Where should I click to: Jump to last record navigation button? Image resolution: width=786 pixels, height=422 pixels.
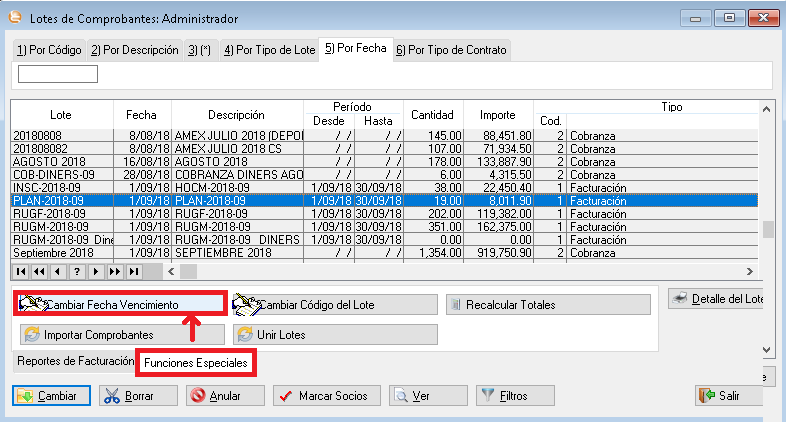(133, 271)
